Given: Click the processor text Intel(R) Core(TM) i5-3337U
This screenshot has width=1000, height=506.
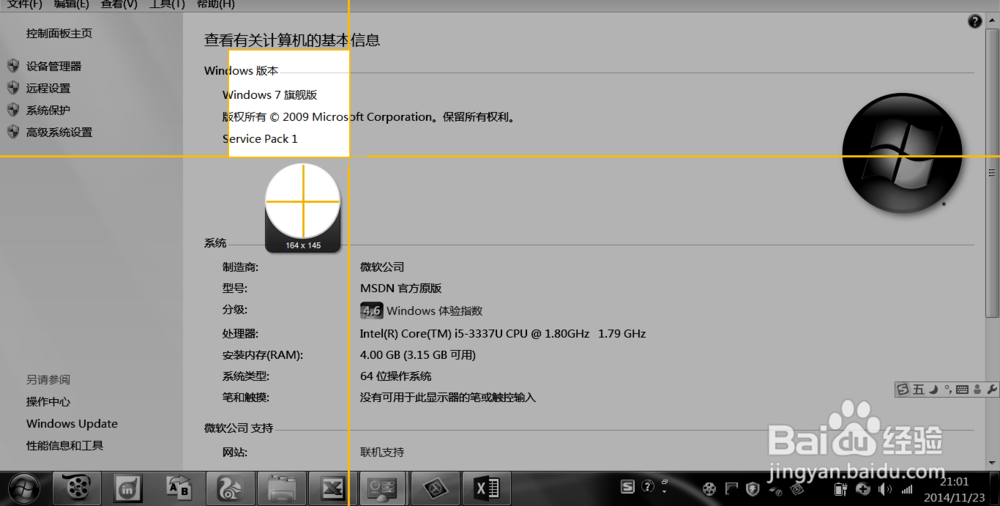Looking at the screenshot, I should click(503, 333).
